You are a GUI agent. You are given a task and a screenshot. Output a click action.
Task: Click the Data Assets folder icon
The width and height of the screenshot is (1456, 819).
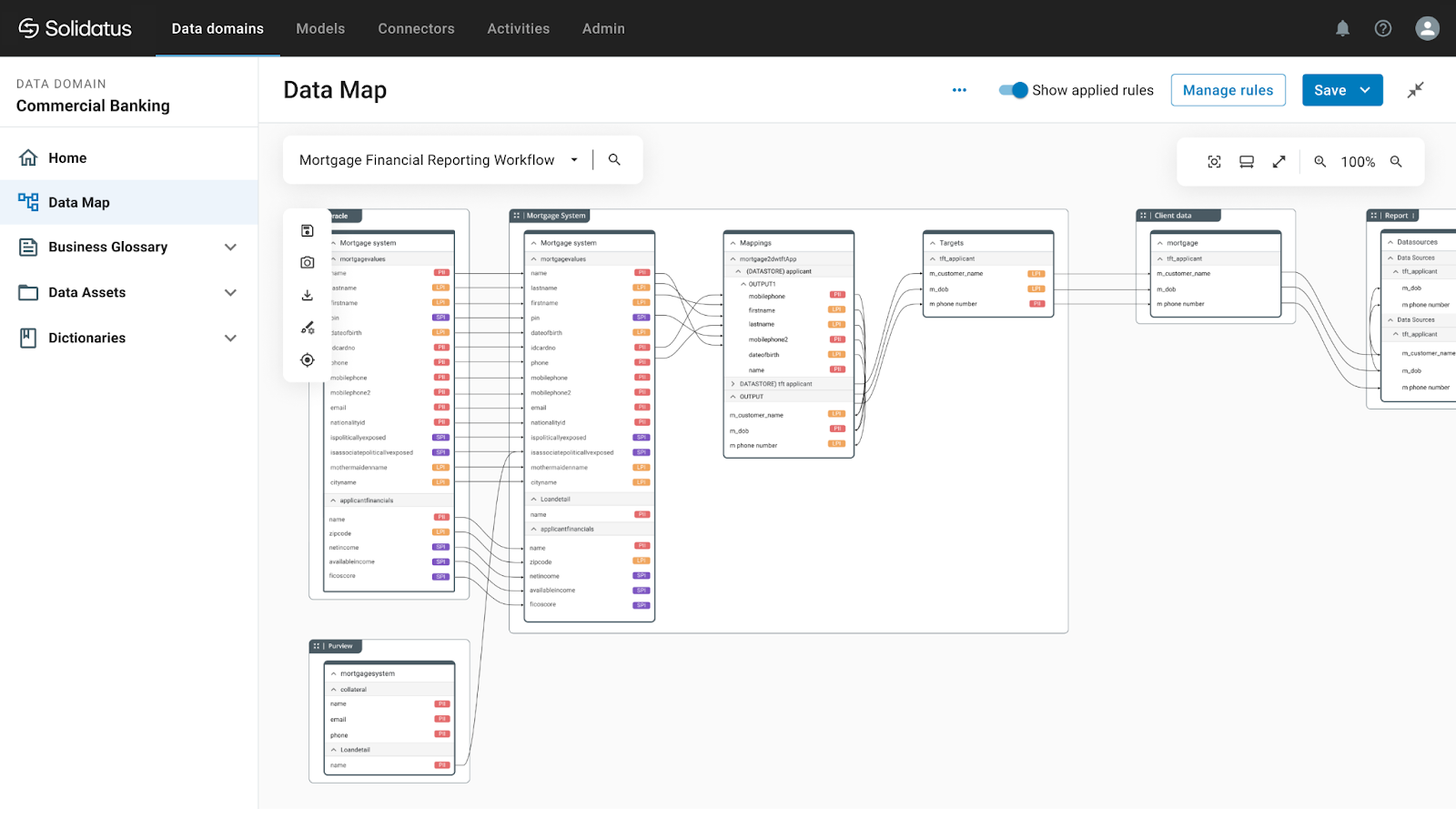(x=29, y=292)
